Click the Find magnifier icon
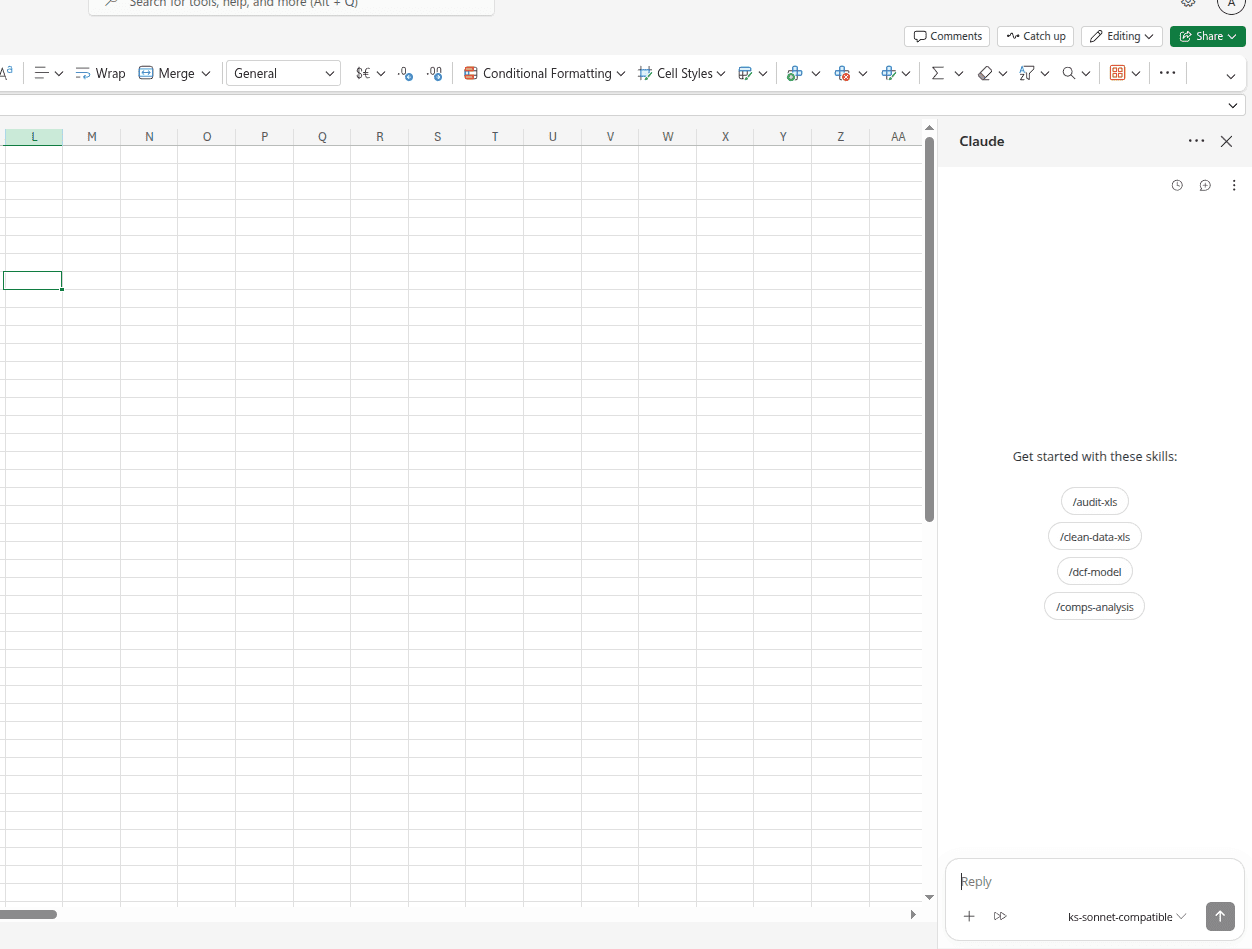Image resolution: width=1252 pixels, height=949 pixels. pyautogui.click(x=1069, y=73)
